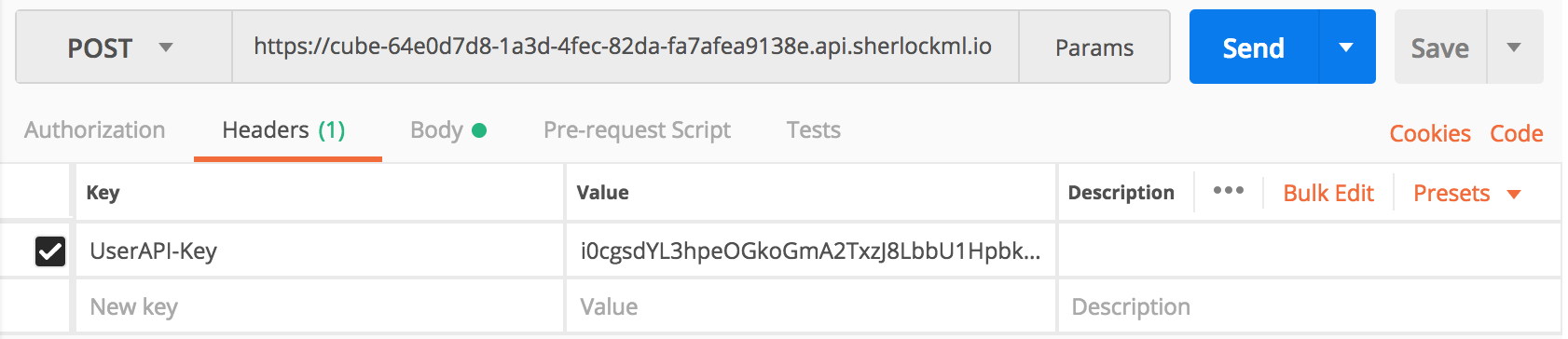Expand the Save options arrow
Viewport: 1568px width, 339px height.
click(x=1515, y=47)
